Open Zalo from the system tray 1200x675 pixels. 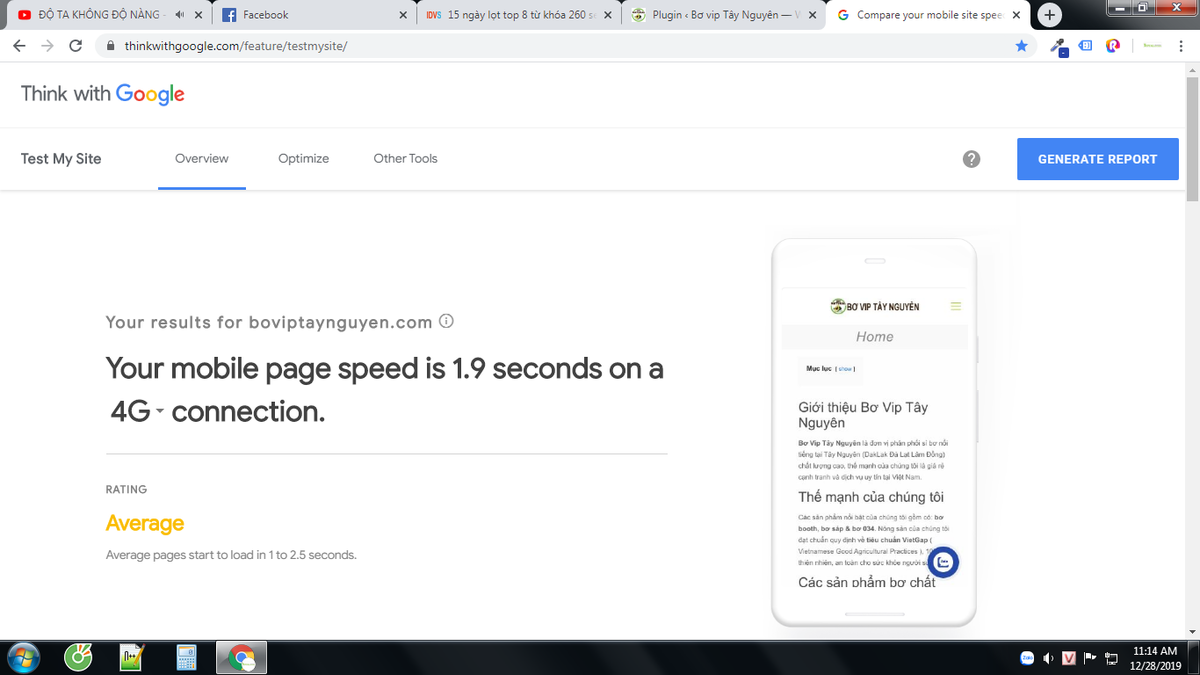click(1026, 657)
